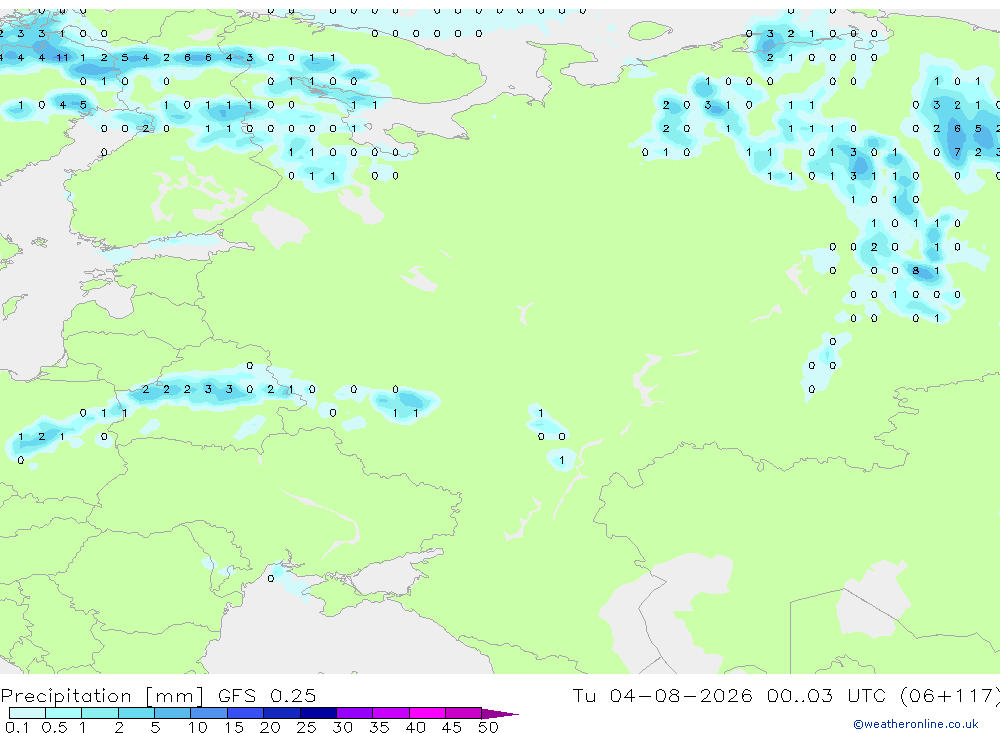
Task: Click the legend label 30
Action: pos(342,727)
